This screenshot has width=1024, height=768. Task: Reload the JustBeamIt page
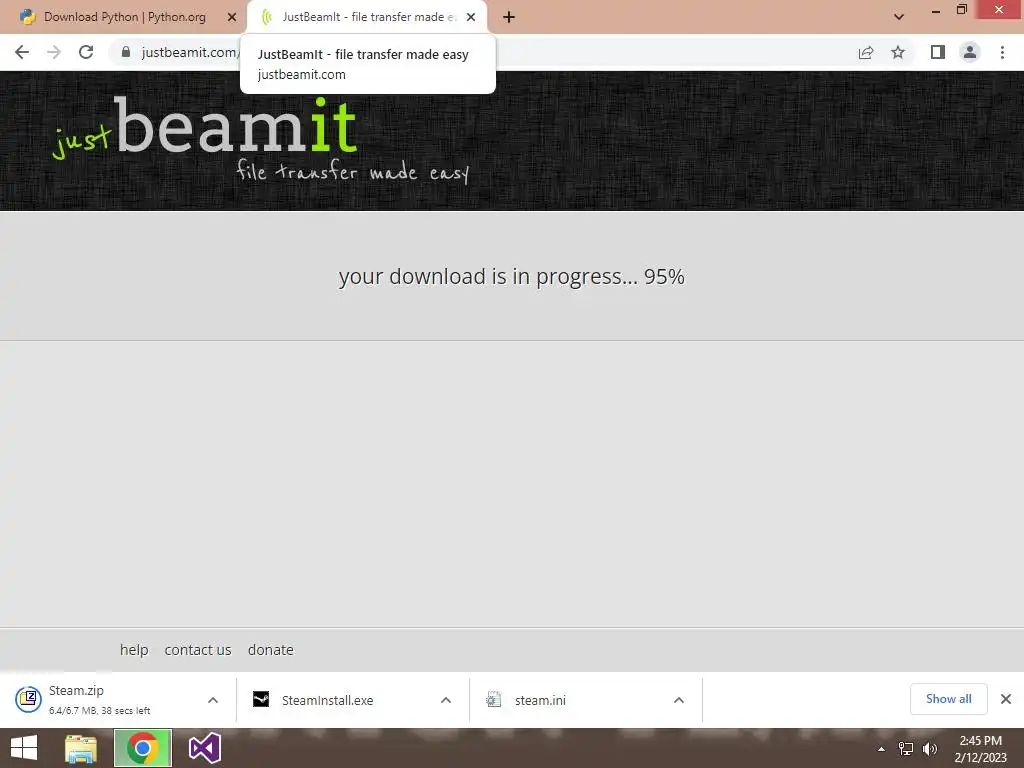[x=86, y=52]
